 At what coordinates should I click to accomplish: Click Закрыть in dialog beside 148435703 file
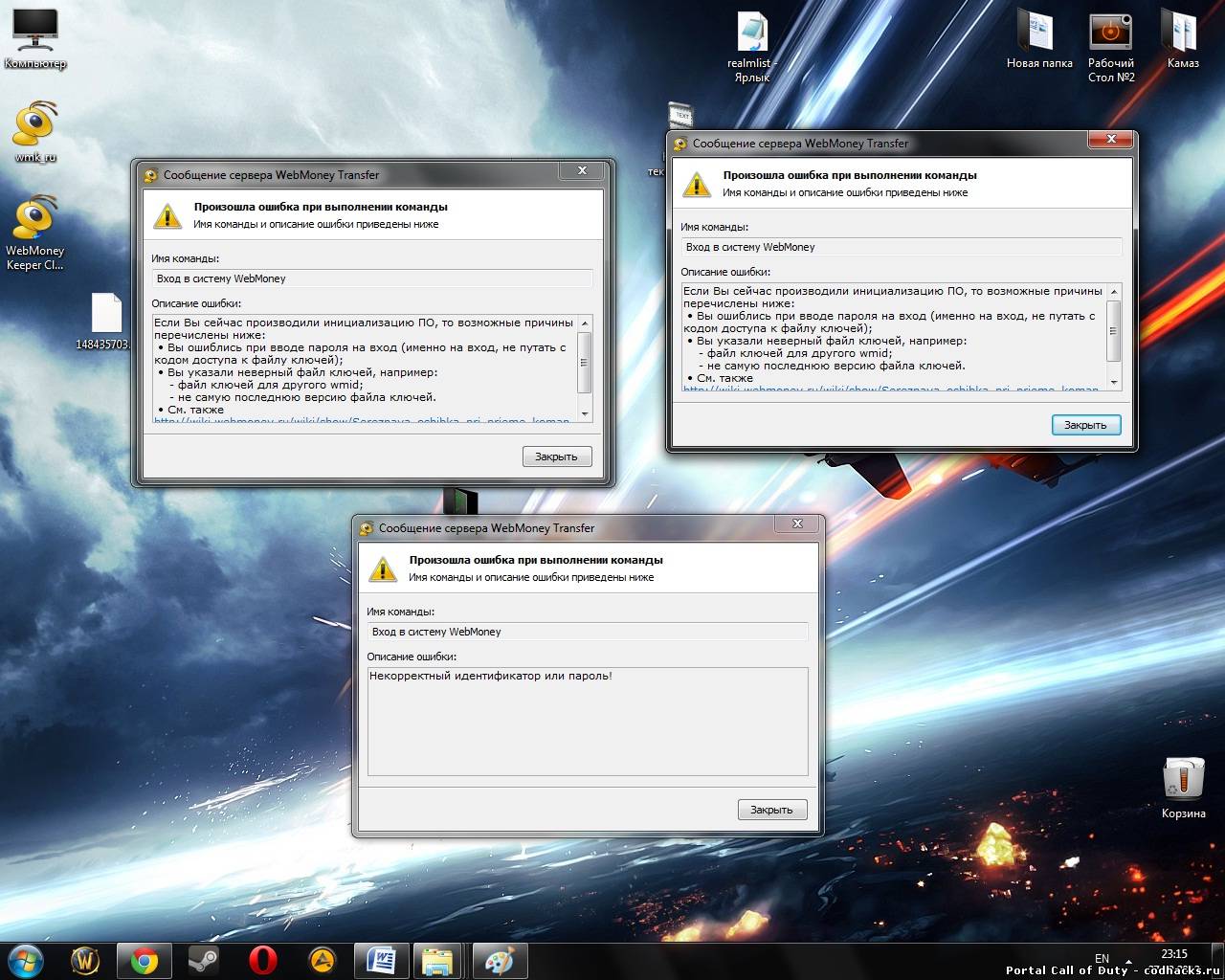557,457
